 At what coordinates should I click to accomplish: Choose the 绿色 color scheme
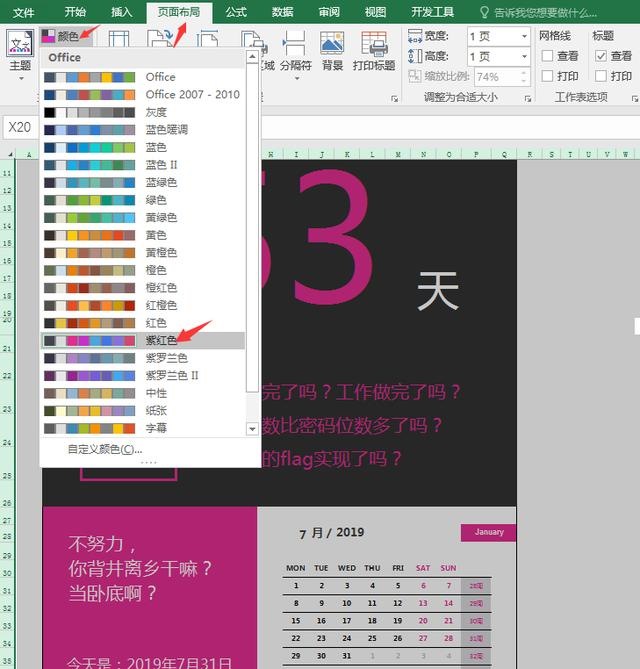point(143,200)
